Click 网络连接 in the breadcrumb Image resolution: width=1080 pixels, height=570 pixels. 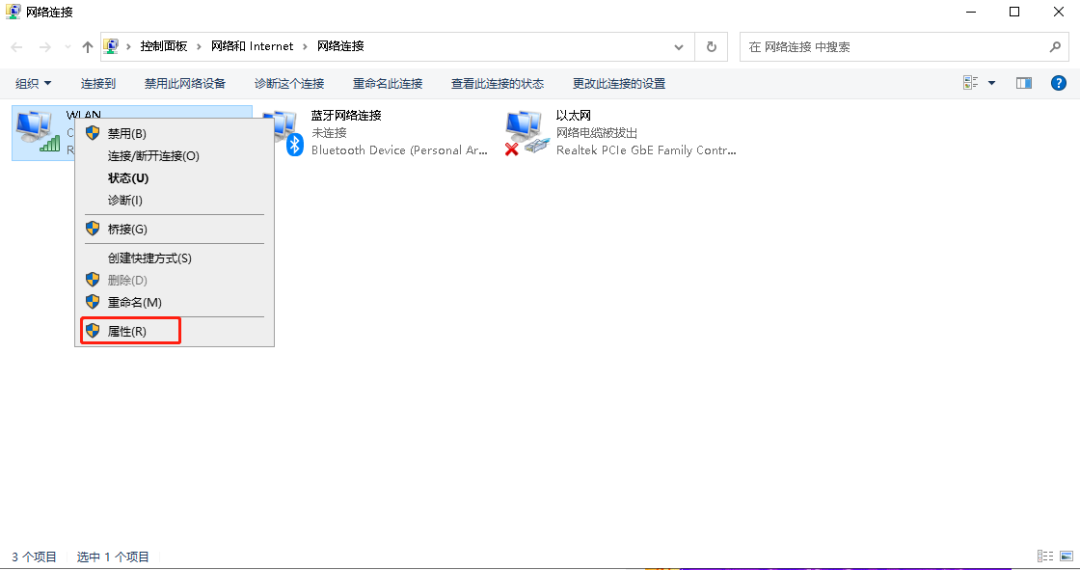point(340,46)
